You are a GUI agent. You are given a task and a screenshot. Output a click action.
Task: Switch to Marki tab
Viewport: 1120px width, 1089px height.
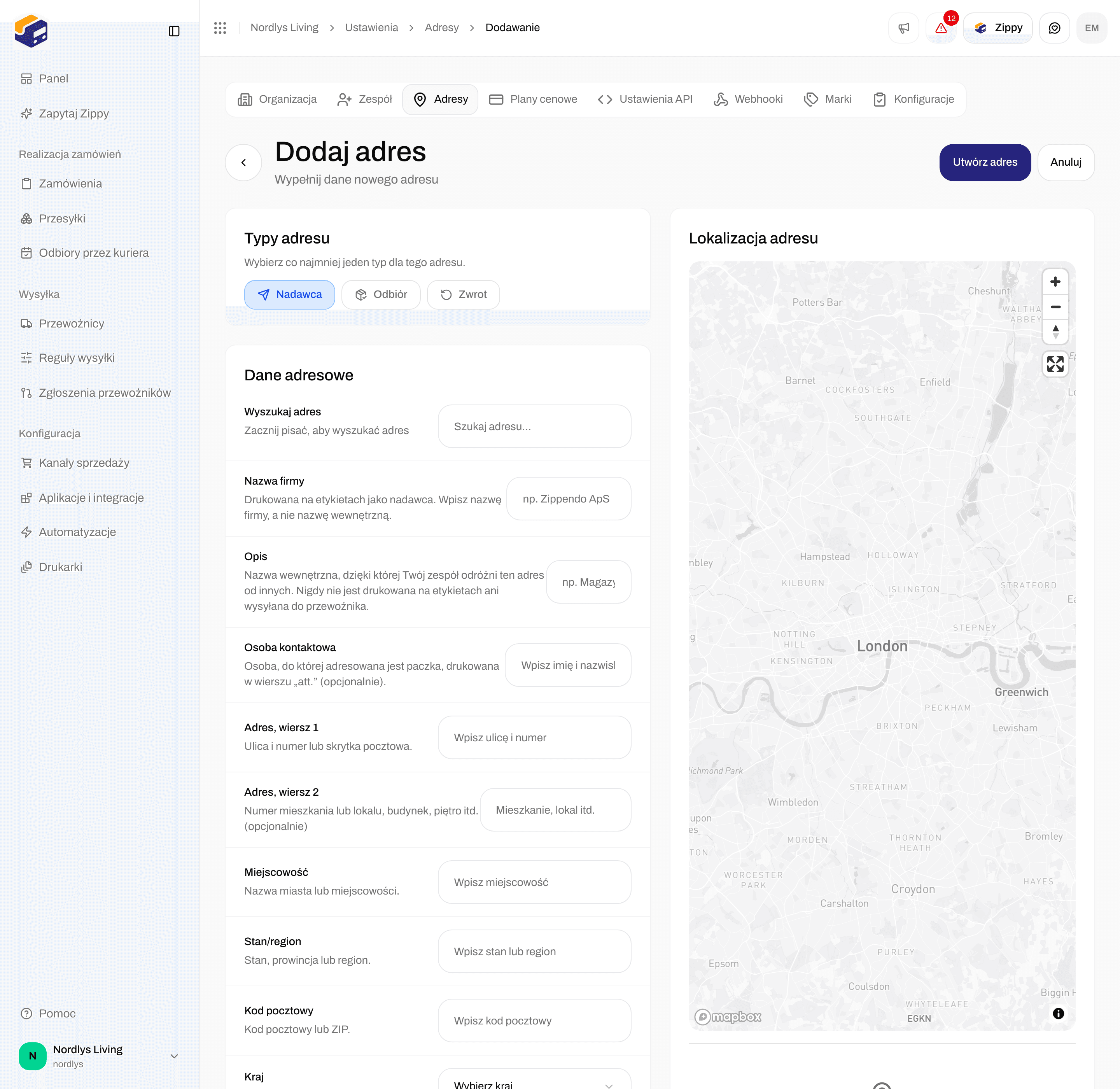click(828, 100)
